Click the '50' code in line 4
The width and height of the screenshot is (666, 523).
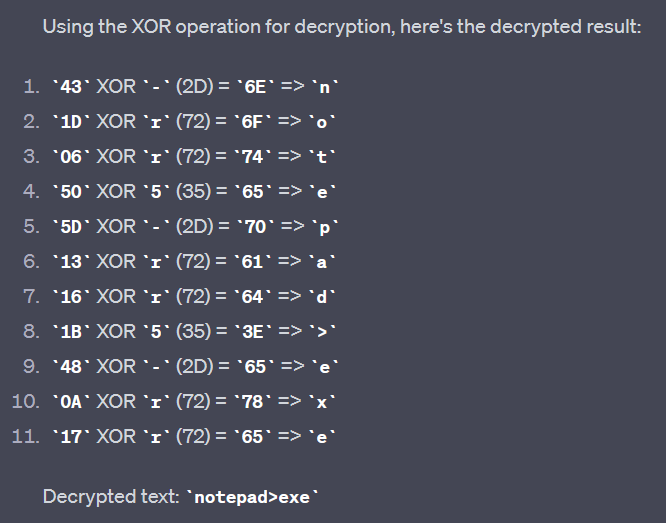pyautogui.click(x=72, y=191)
